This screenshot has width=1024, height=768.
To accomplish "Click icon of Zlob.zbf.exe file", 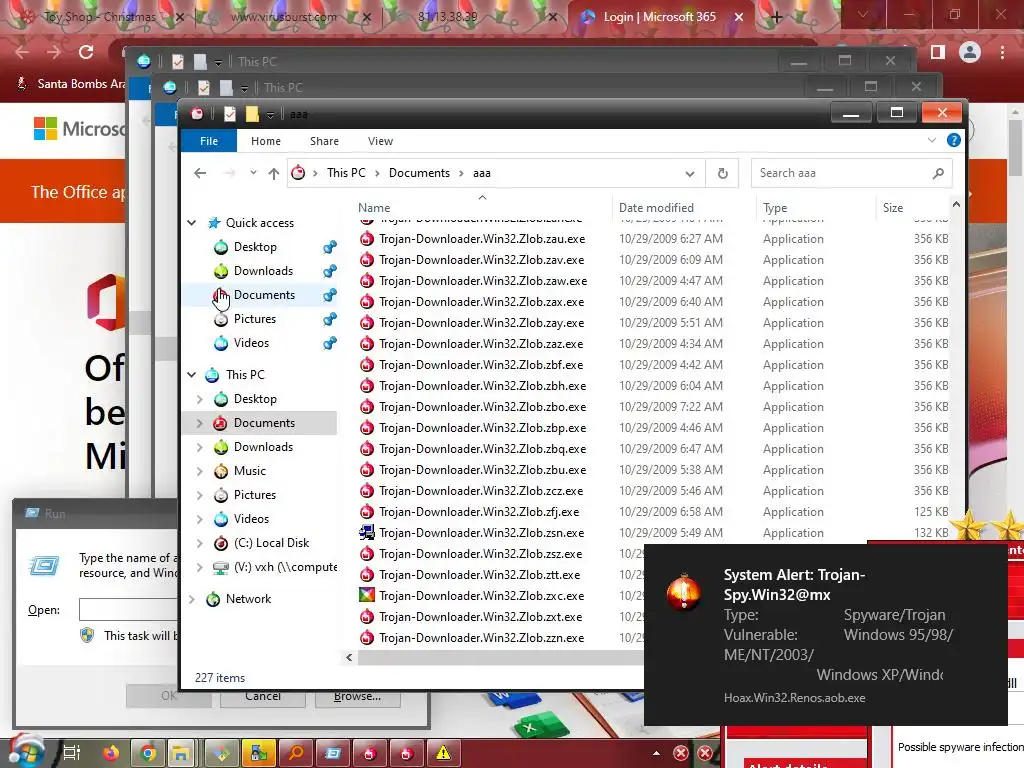I will 367,365.
